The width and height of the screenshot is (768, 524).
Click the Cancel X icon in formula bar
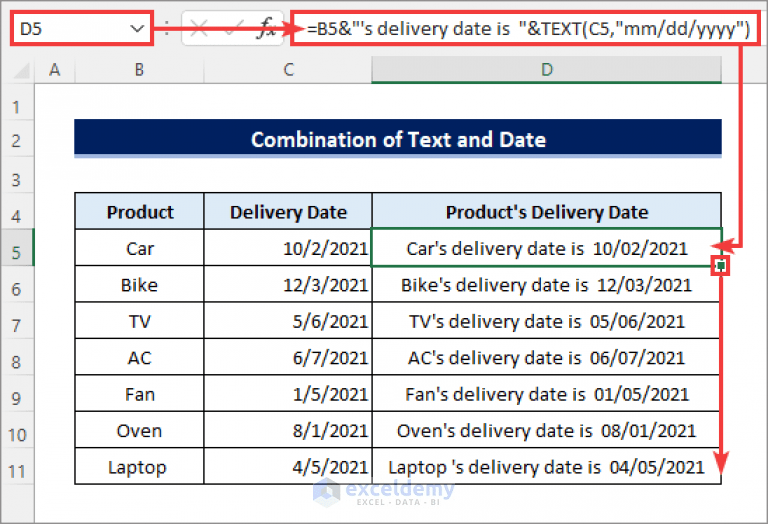click(198, 28)
